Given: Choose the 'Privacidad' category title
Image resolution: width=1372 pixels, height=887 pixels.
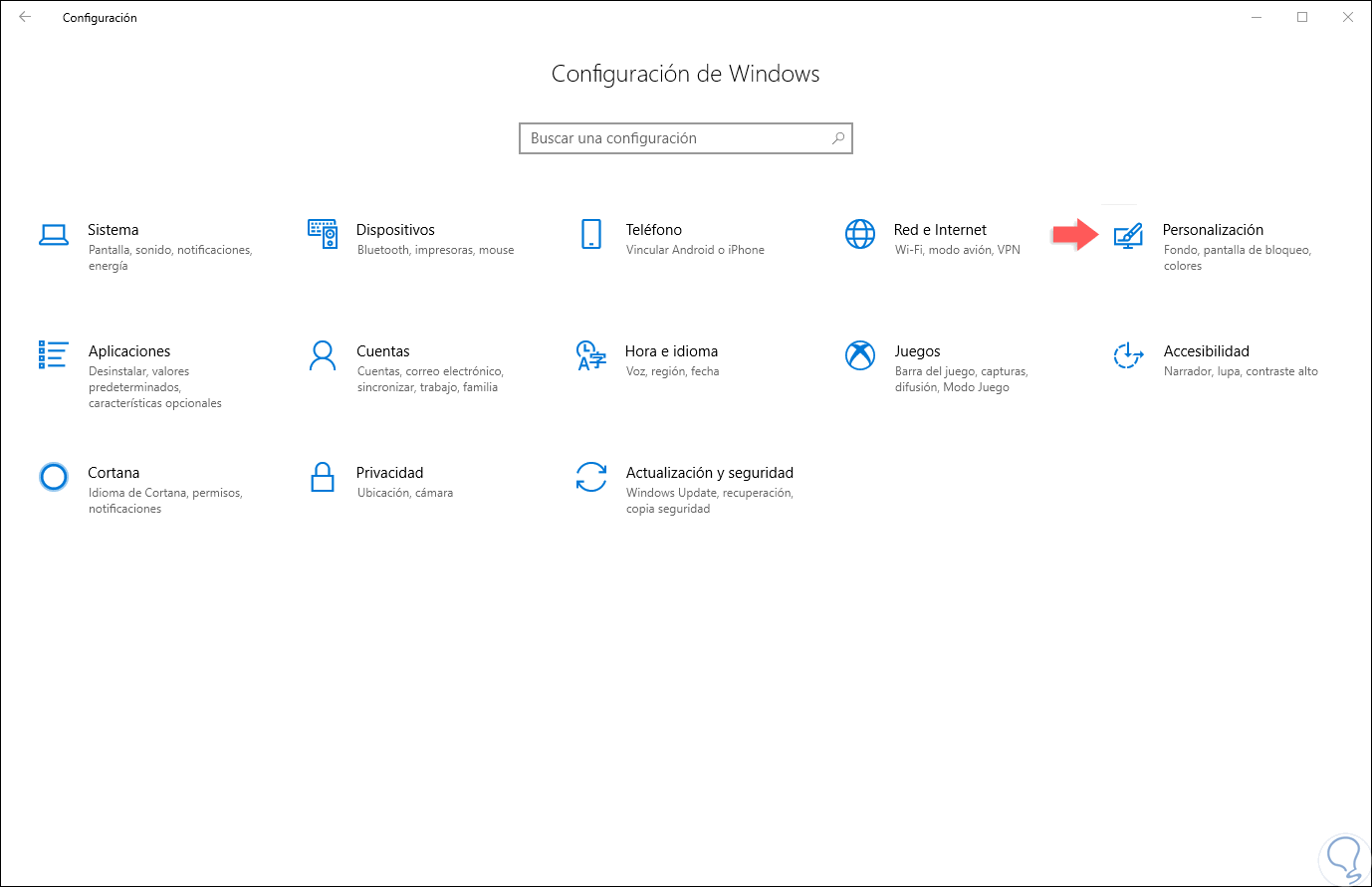Looking at the screenshot, I should 390,473.
